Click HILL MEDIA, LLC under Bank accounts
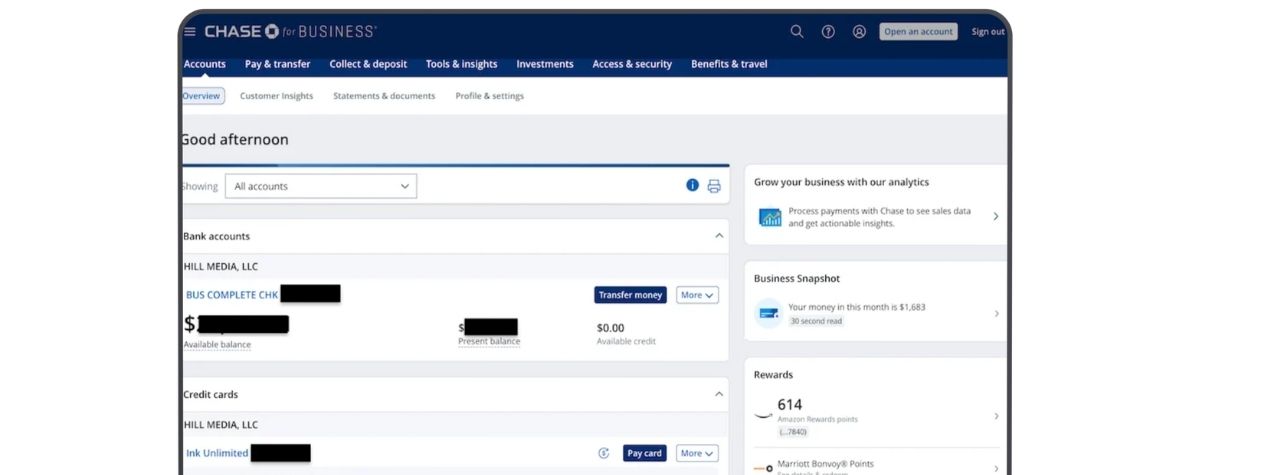Viewport: 1280px width, 475px height. coord(221,267)
